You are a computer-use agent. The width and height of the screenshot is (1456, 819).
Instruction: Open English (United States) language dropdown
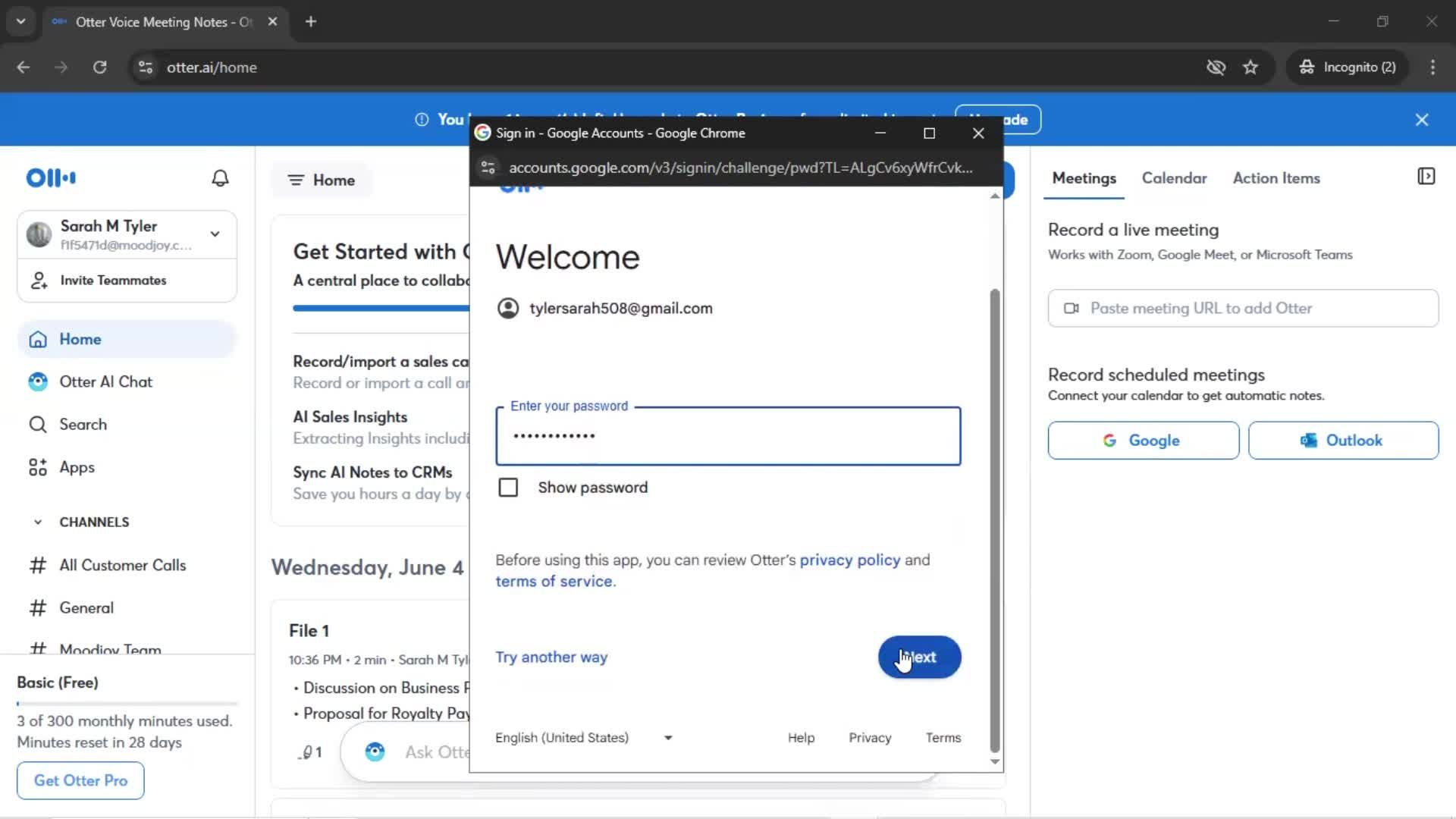[x=584, y=738]
